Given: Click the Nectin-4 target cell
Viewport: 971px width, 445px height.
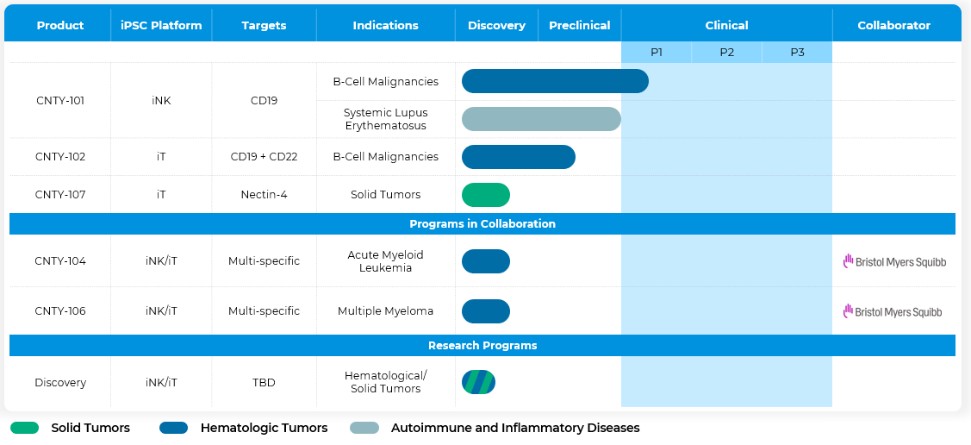Looking at the screenshot, I should [x=264, y=195].
